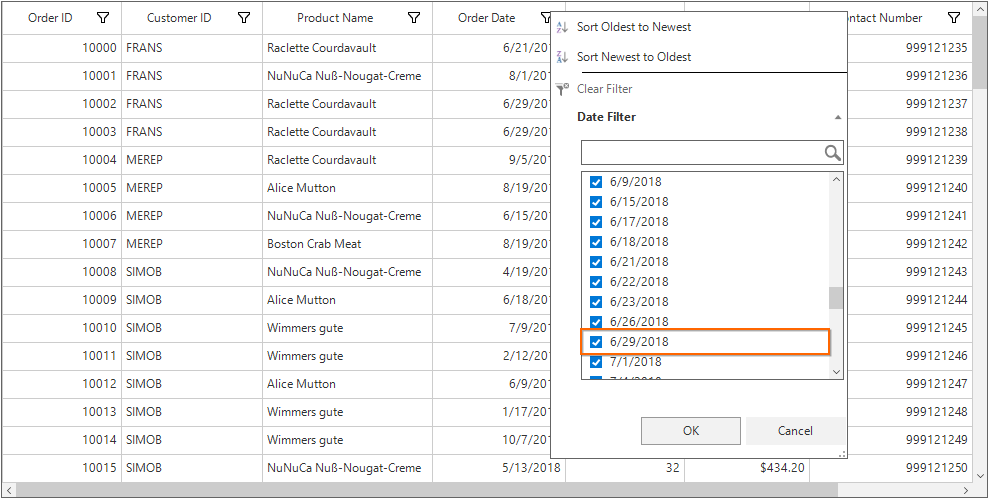Click the Order ID column header
Screen dimensions: 989x499
[x=61, y=18]
